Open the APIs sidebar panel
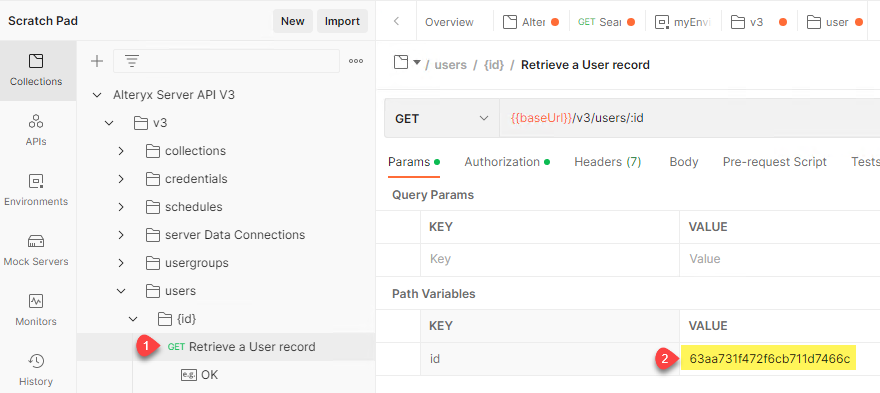This screenshot has width=880, height=393. (x=36, y=130)
